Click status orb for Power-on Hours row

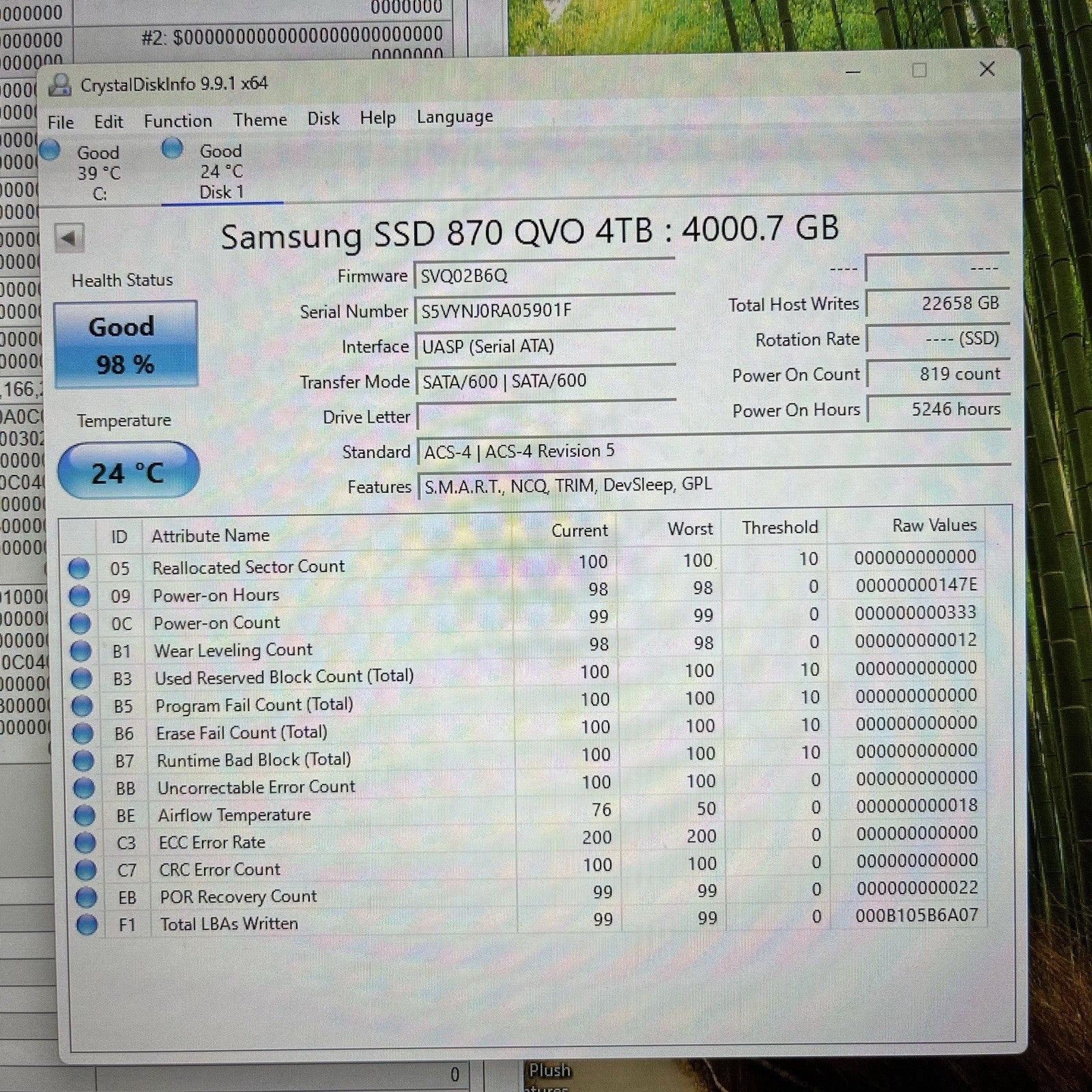pyautogui.click(x=79, y=596)
